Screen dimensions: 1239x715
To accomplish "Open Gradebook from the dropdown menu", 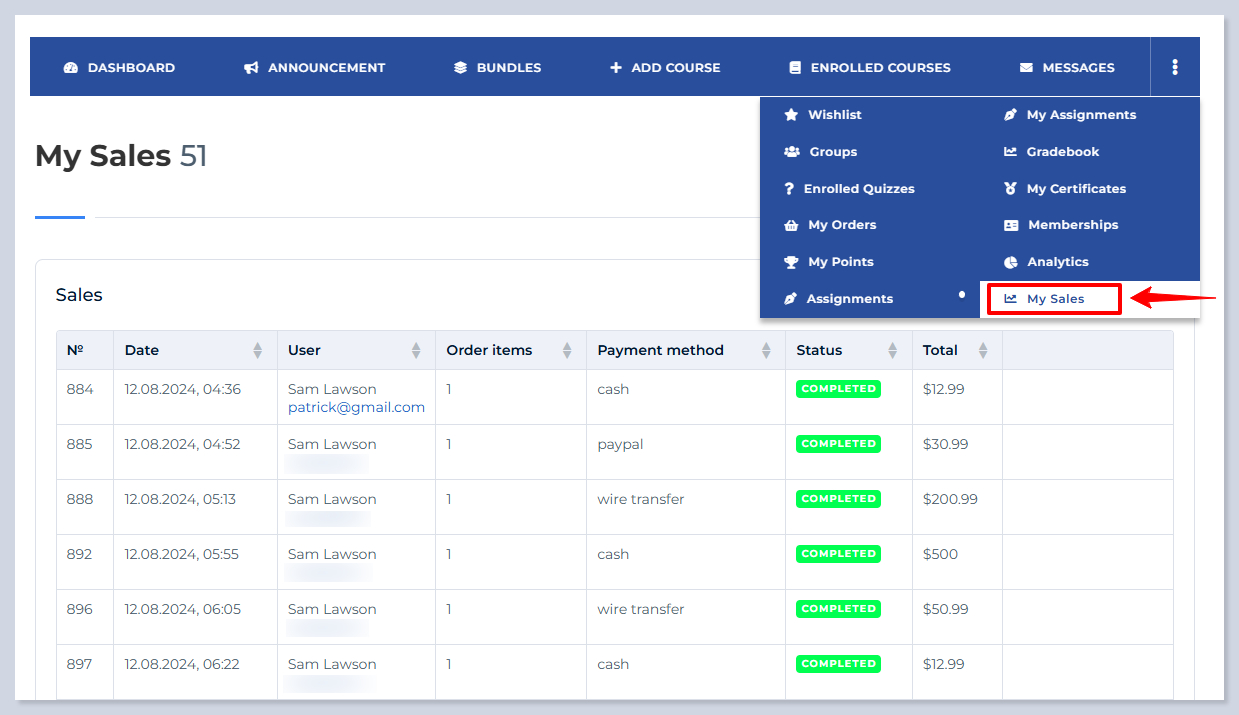I will [1062, 152].
